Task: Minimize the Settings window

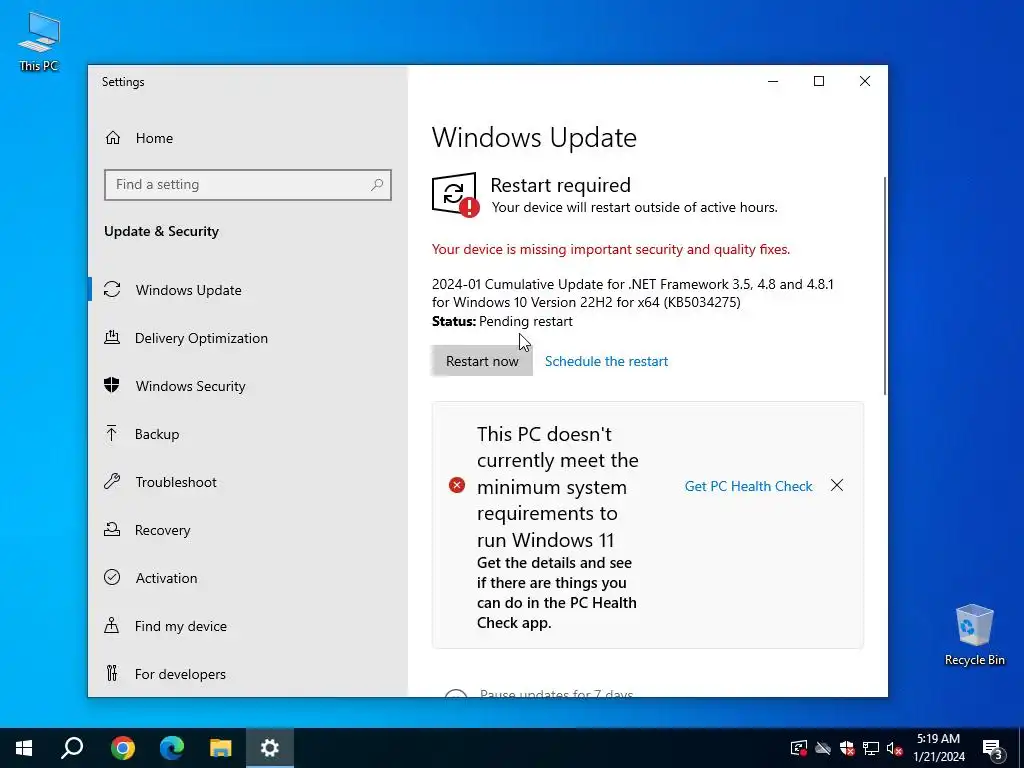Action: [x=773, y=81]
